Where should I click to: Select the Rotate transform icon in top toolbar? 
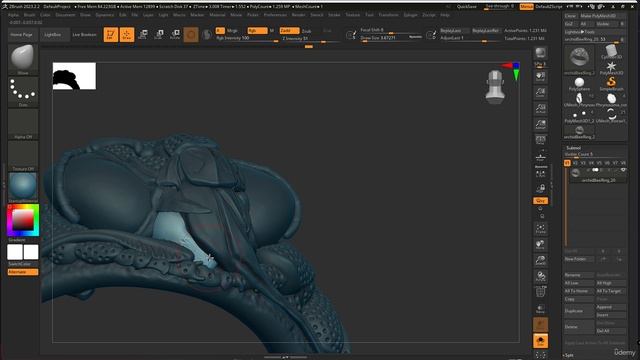[x=175, y=35]
